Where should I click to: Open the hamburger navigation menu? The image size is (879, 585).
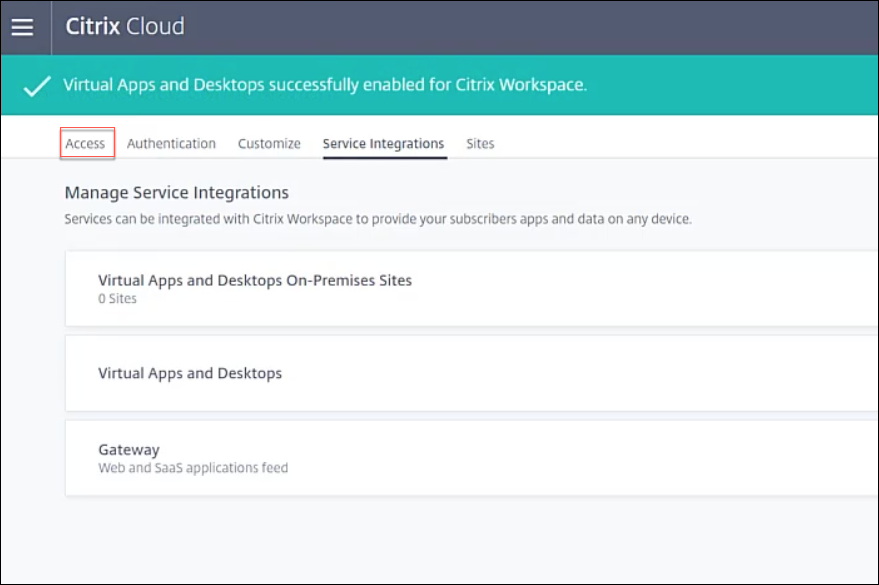pyautogui.click(x=22, y=27)
